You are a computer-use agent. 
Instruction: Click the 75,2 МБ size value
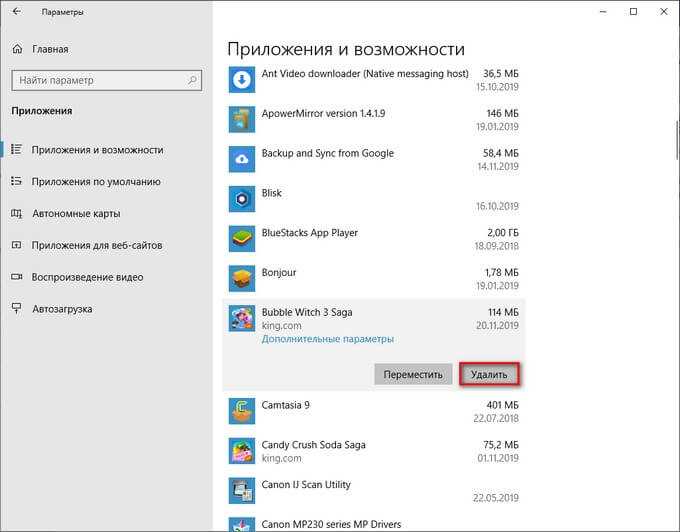coord(501,445)
